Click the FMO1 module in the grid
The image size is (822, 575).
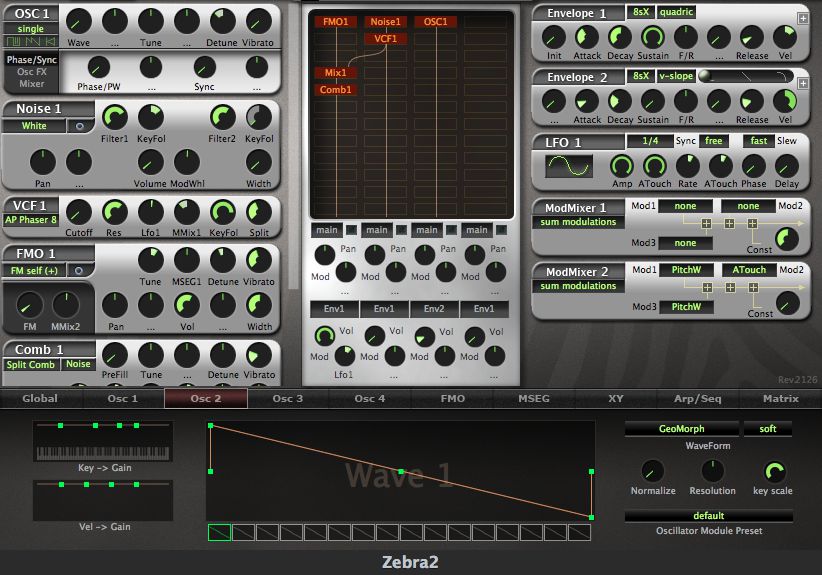pos(336,21)
